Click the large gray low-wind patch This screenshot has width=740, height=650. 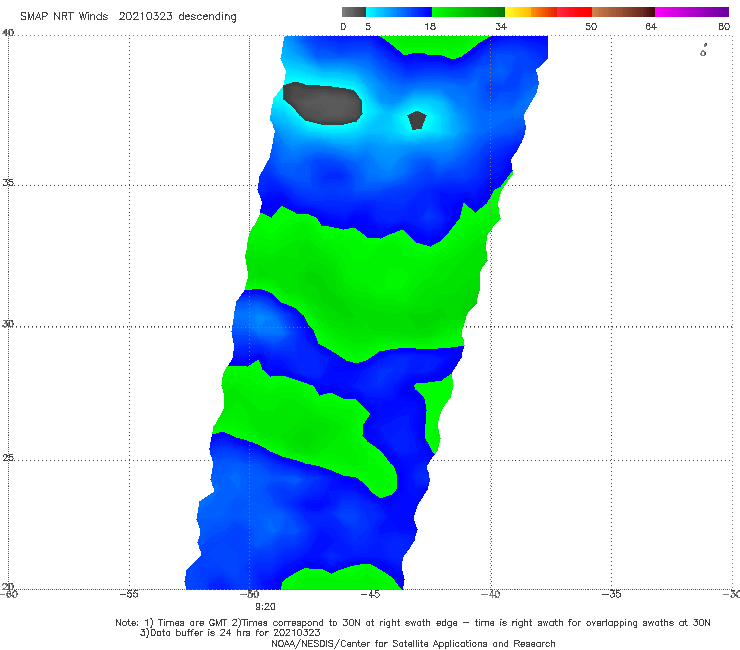pyautogui.click(x=322, y=104)
